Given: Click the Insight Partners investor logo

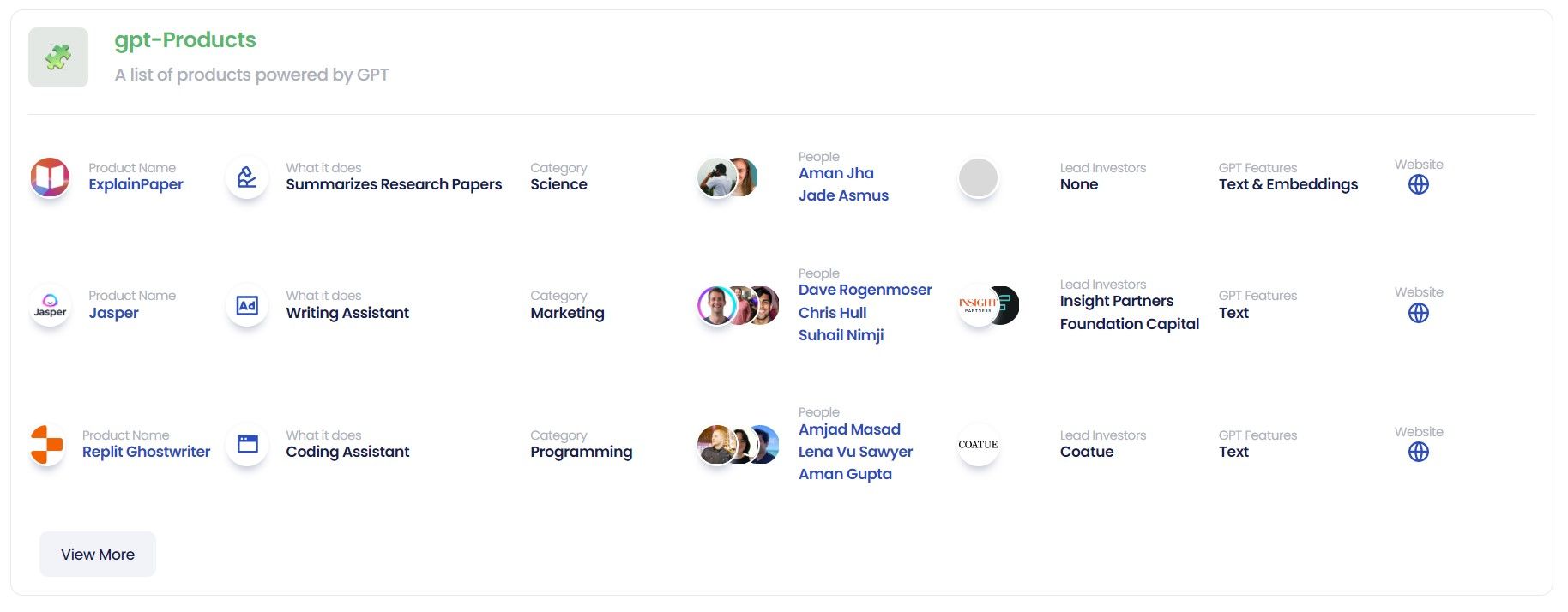Looking at the screenshot, I should (977, 305).
